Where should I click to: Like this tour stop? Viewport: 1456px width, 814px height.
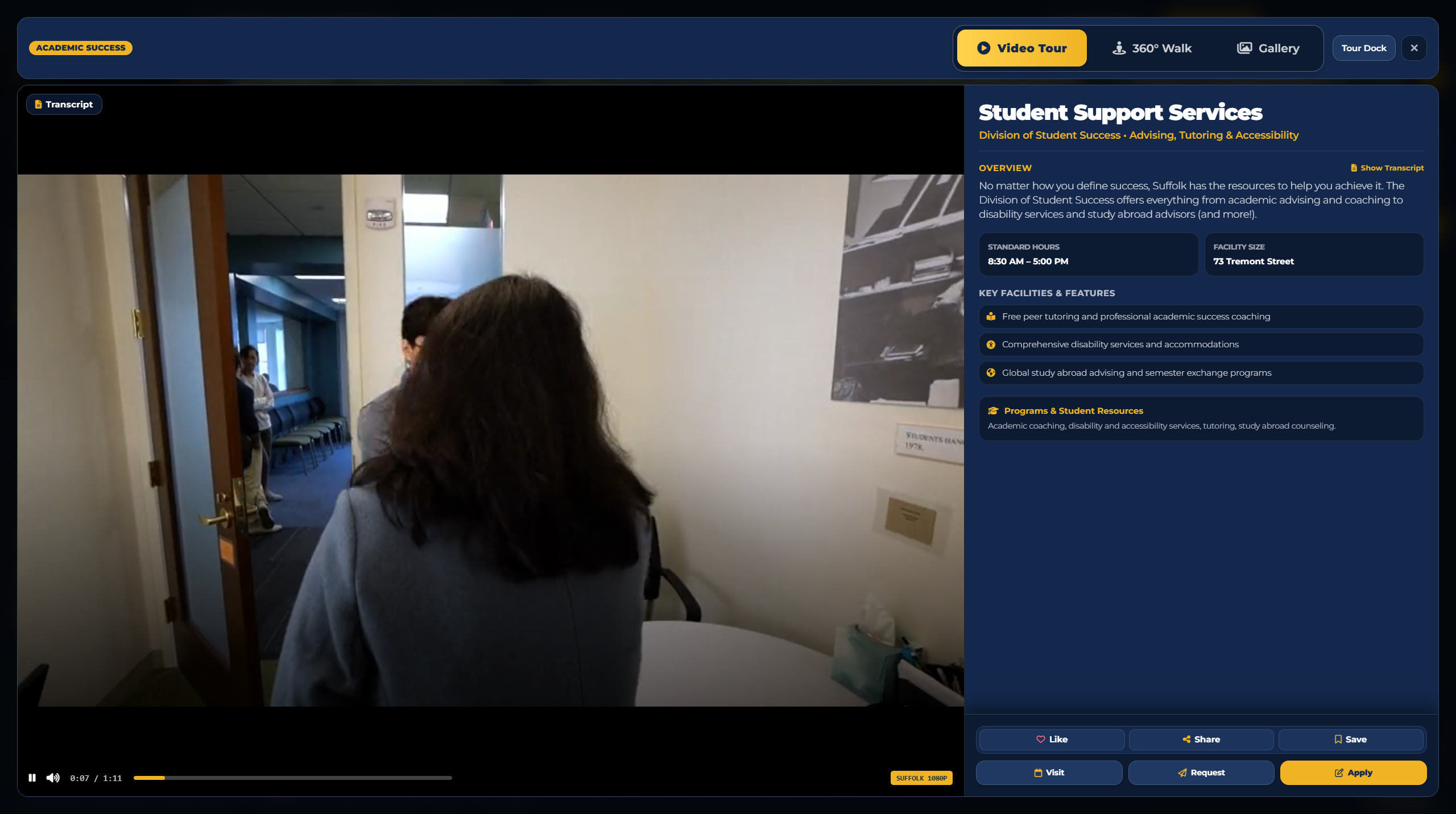point(1052,739)
